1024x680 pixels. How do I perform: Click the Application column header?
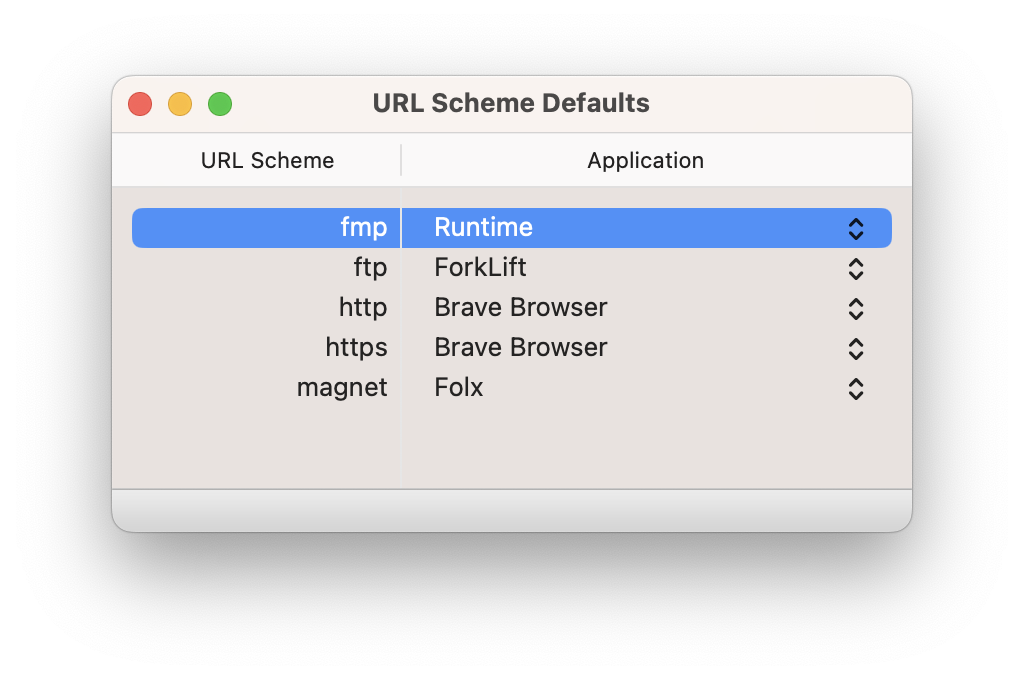[x=645, y=160]
